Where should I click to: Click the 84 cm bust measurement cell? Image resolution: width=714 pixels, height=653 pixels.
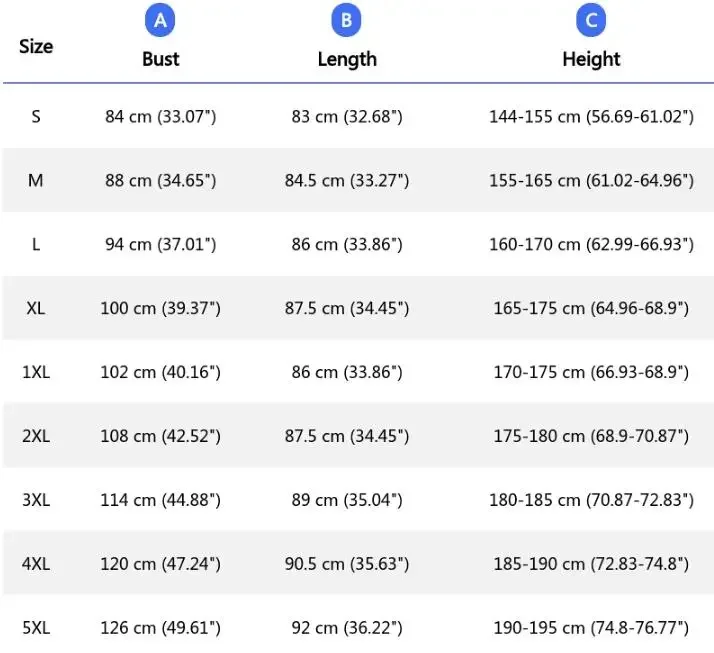[160, 117]
